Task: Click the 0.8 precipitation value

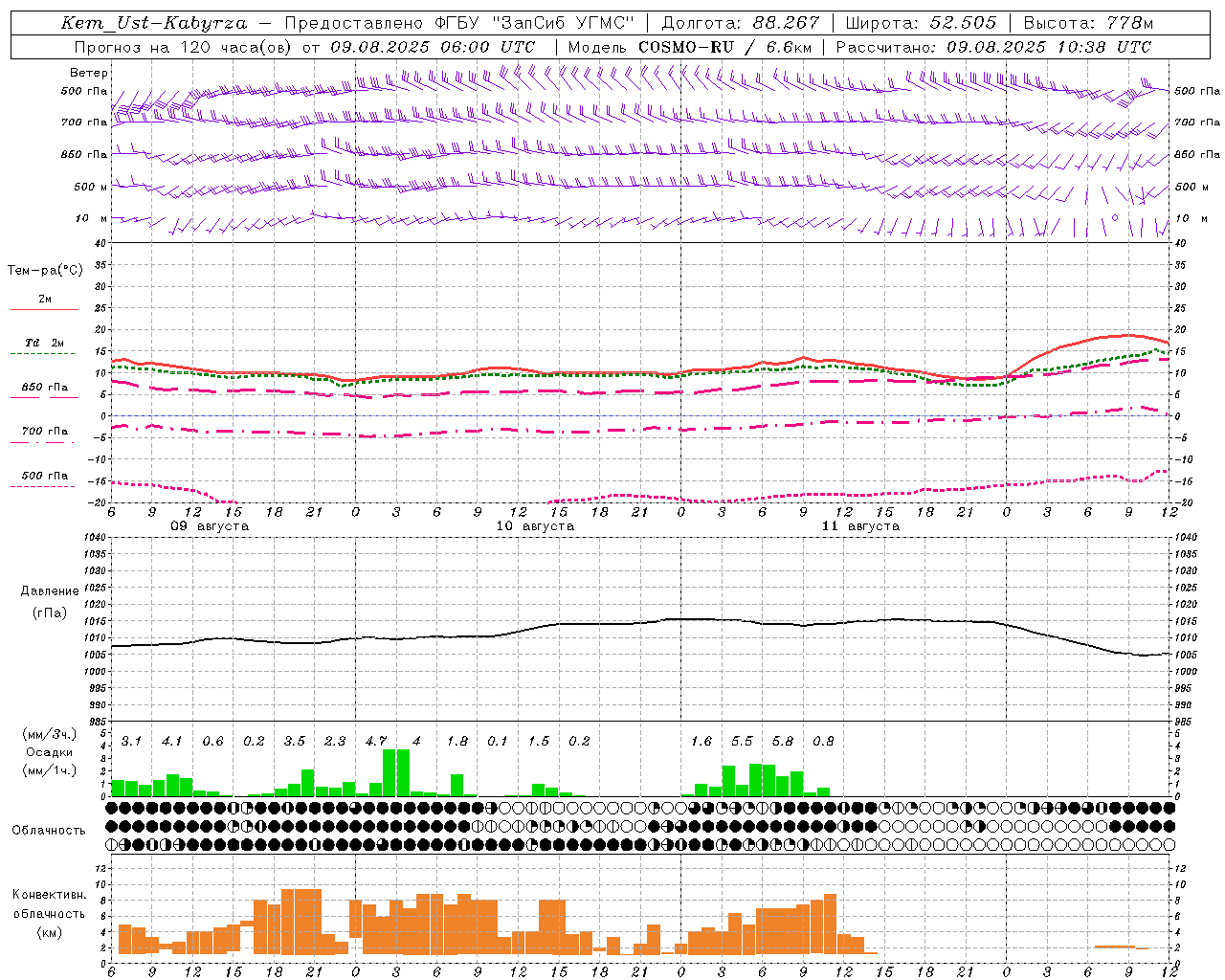Action: coord(823,742)
